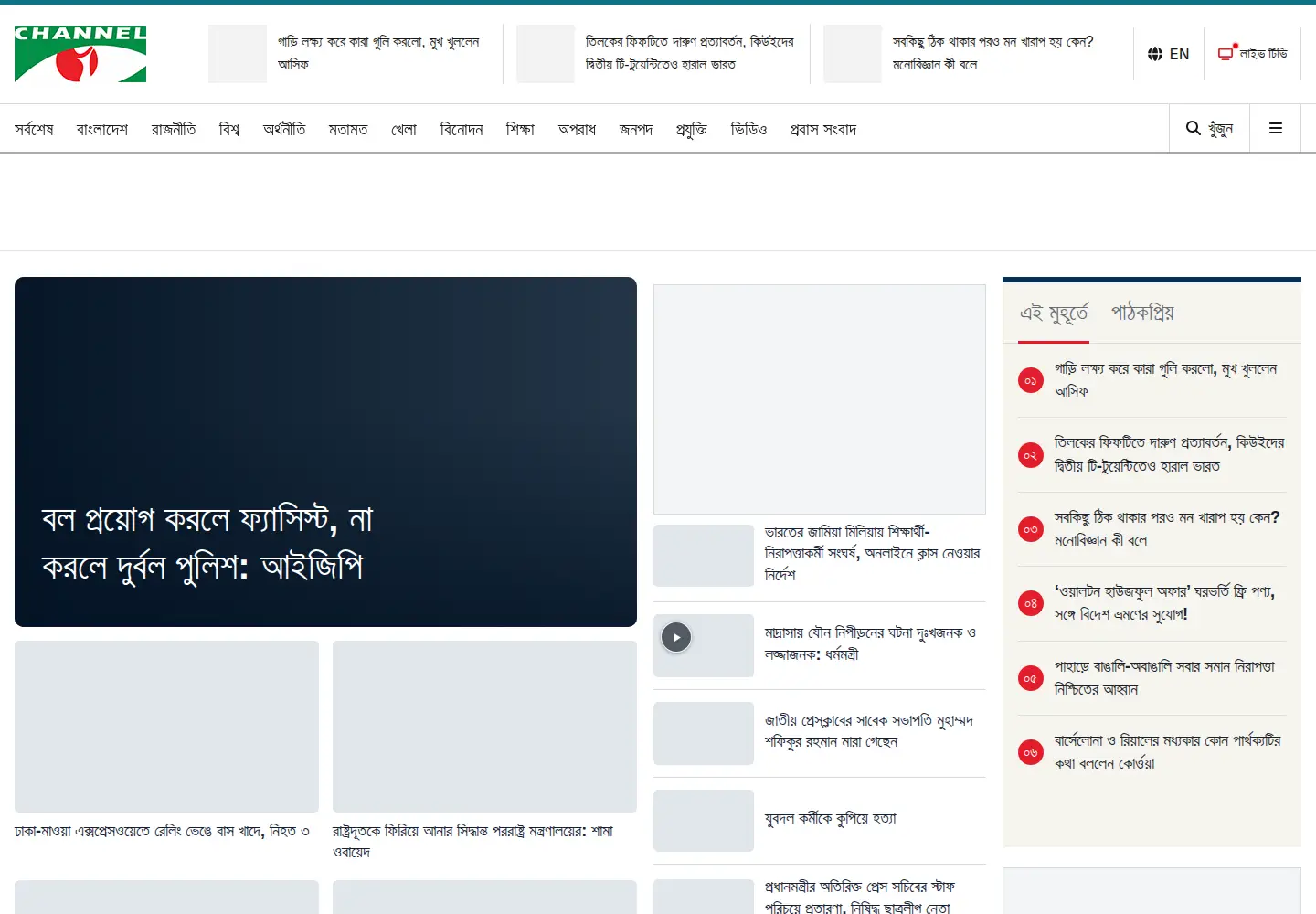Open sidebar item ০৩ সবকিছু ঠিক থাকার পরও
The height and width of the screenshot is (914, 1316).
[x=1167, y=529]
